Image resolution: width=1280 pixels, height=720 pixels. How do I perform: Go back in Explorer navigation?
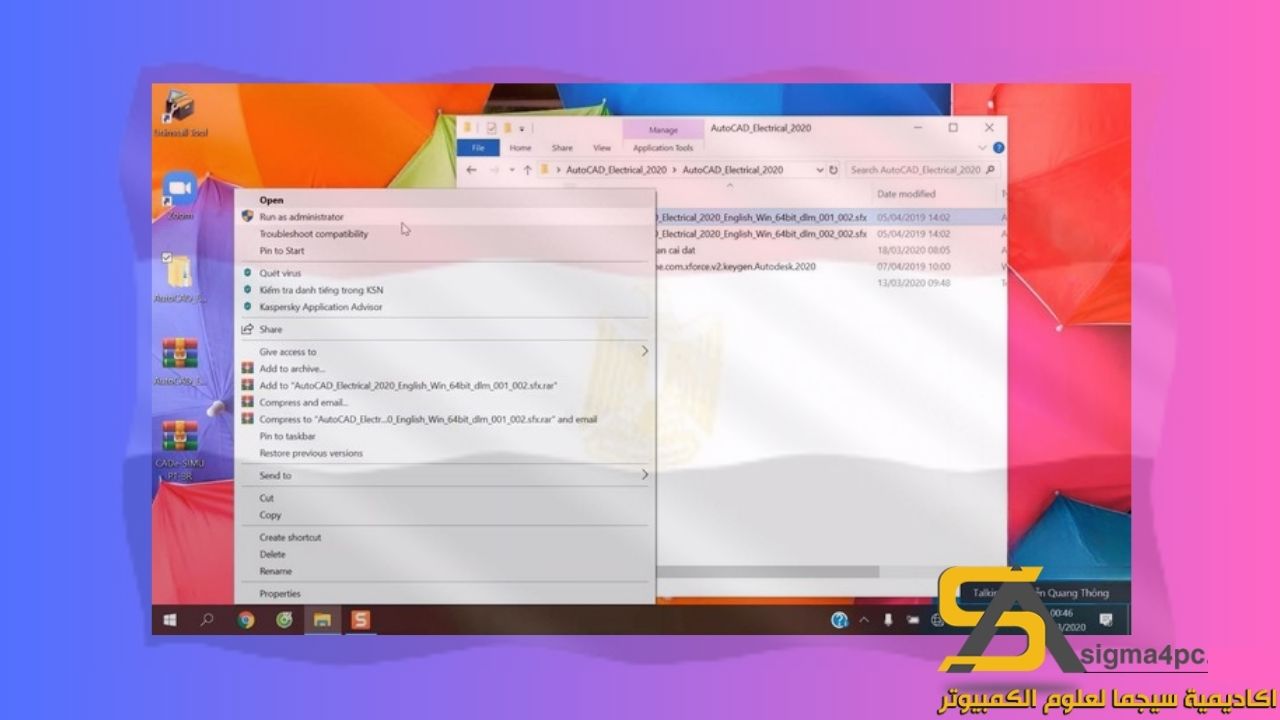(x=471, y=170)
